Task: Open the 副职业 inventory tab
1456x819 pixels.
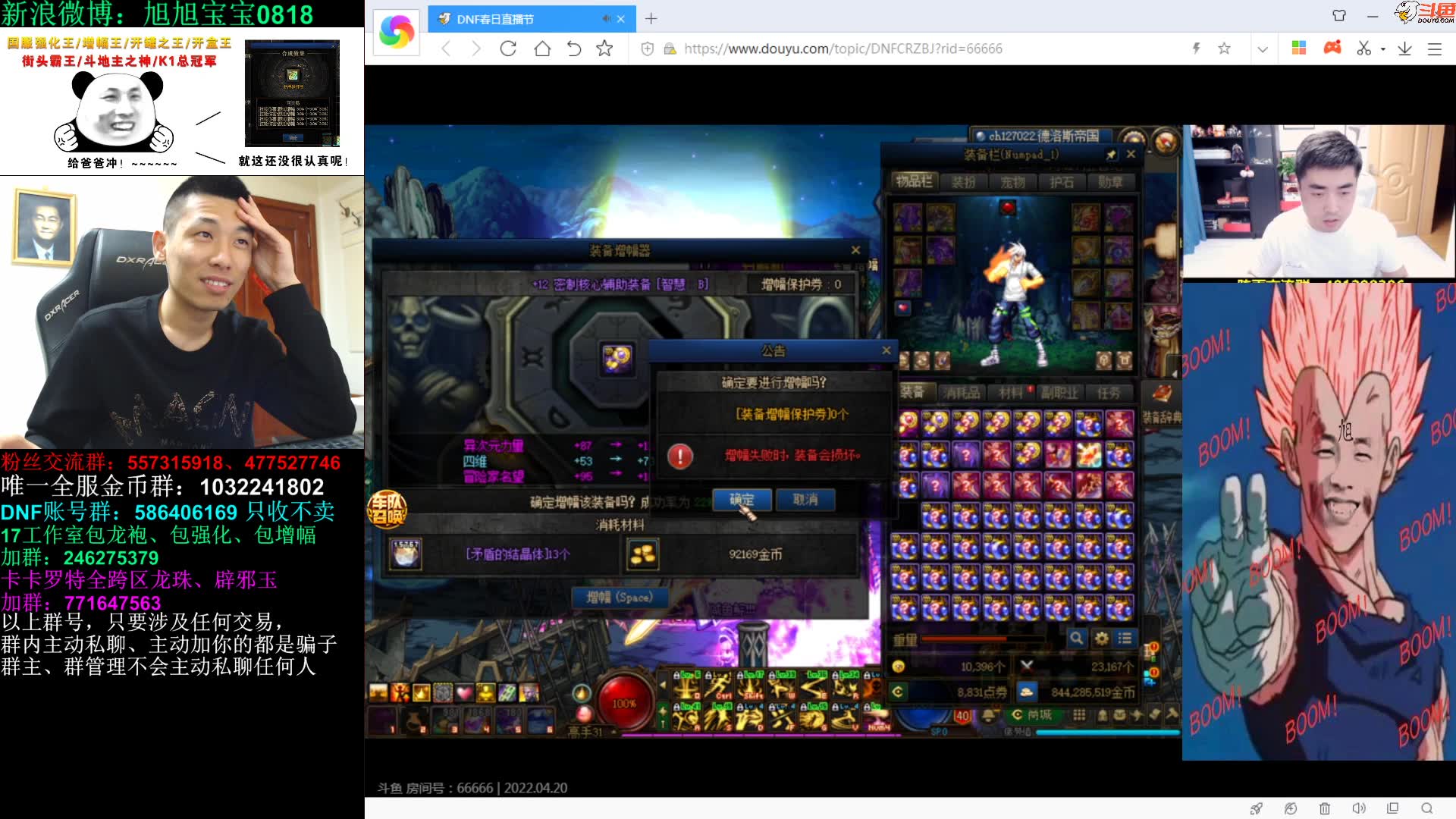Action: point(1059,392)
